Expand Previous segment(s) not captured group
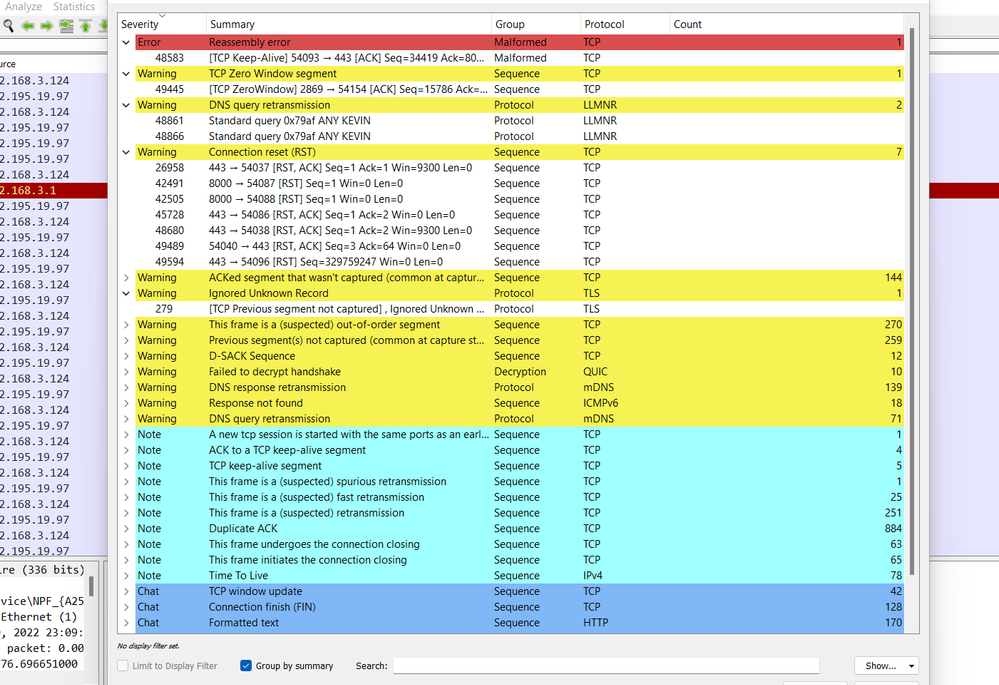This screenshot has height=685, width=999. 126,340
